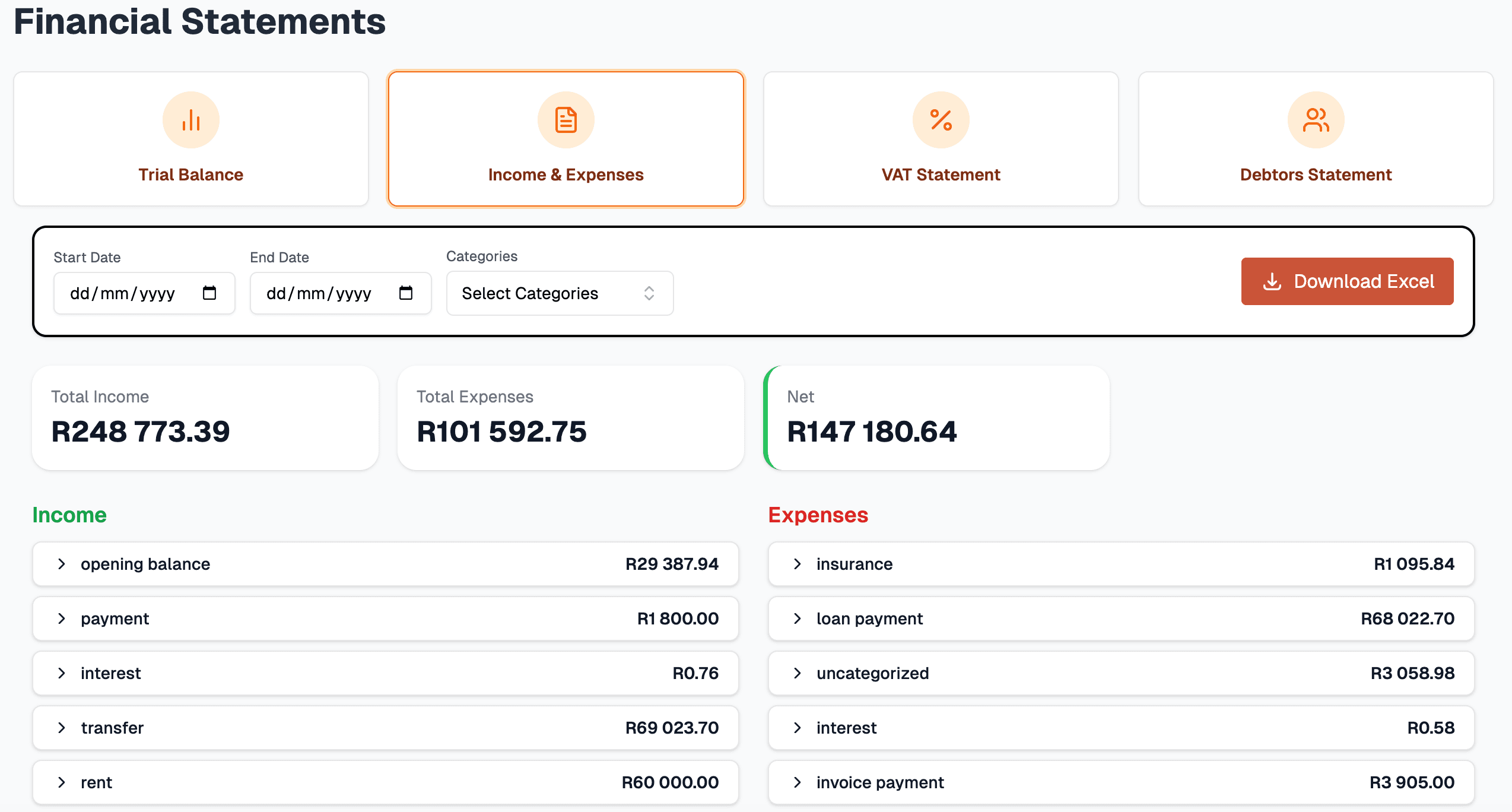
Task: Click the R3 905.00 amount
Action: (x=1412, y=782)
